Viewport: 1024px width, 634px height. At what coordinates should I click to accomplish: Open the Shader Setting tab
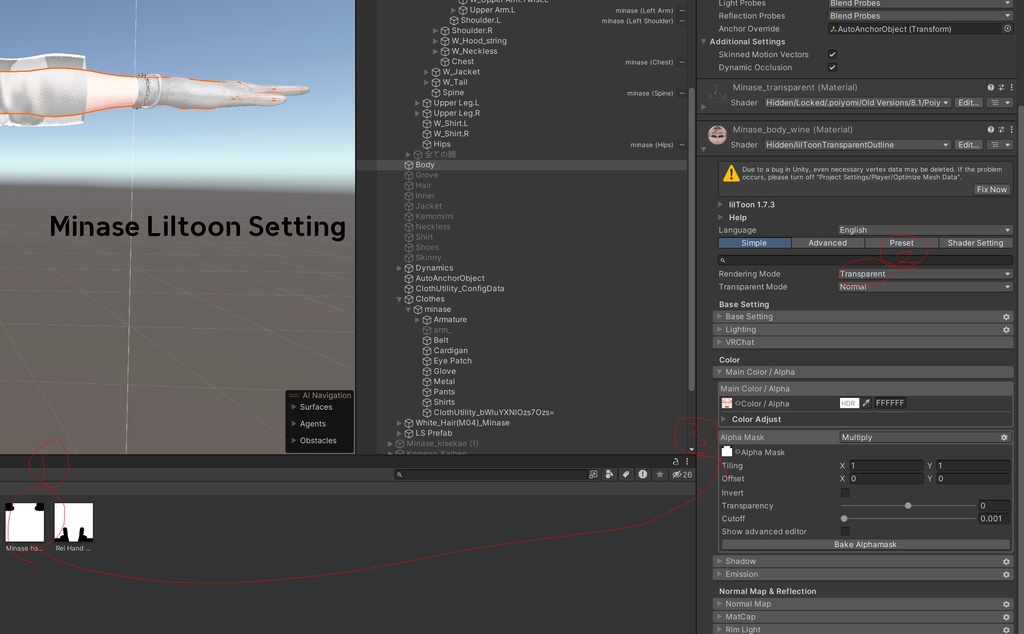coord(976,242)
